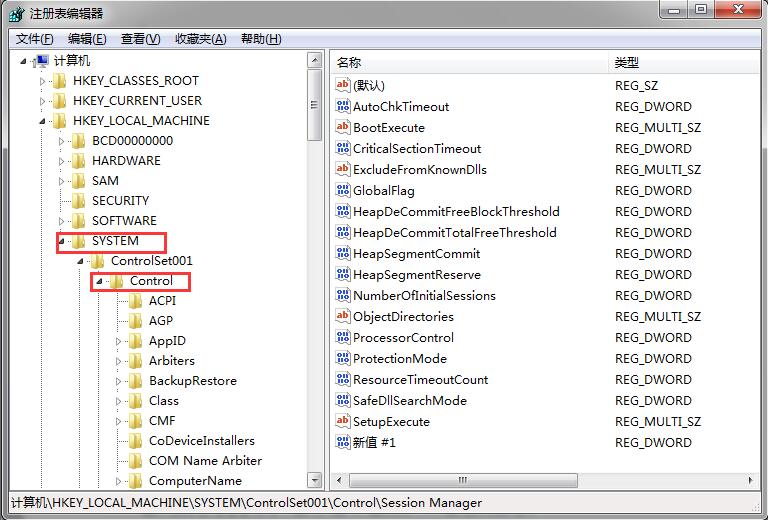This screenshot has height=520, width=768.
Task: Click the CoDeviceInstallers folder icon
Action: (x=136, y=441)
